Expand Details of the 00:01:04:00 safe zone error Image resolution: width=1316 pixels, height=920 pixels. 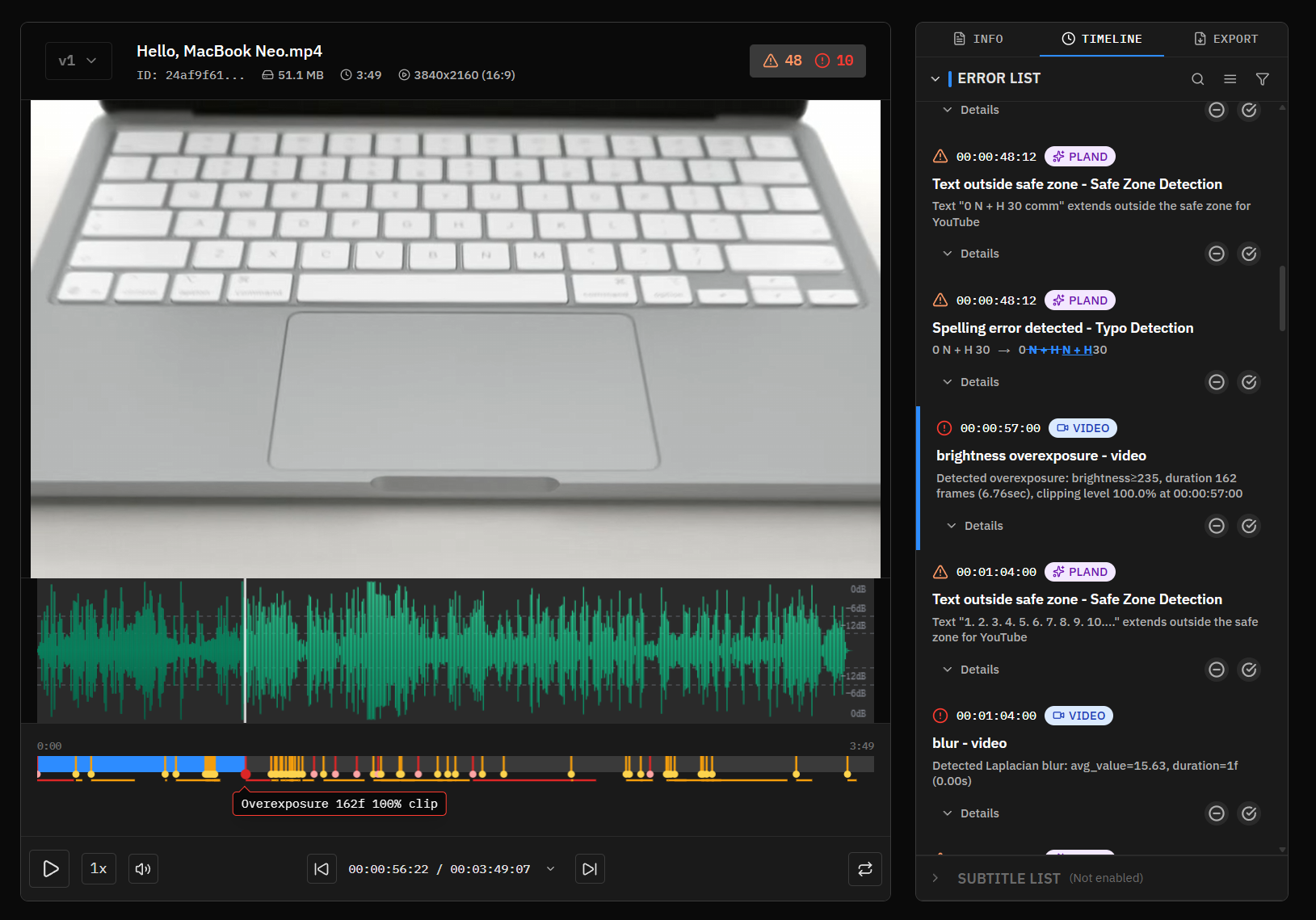(971, 670)
